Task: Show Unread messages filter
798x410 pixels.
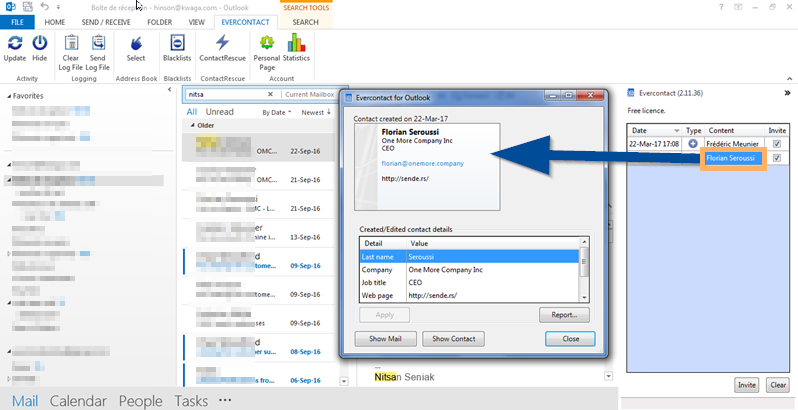Action: pyautogui.click(x=219, y=112)
